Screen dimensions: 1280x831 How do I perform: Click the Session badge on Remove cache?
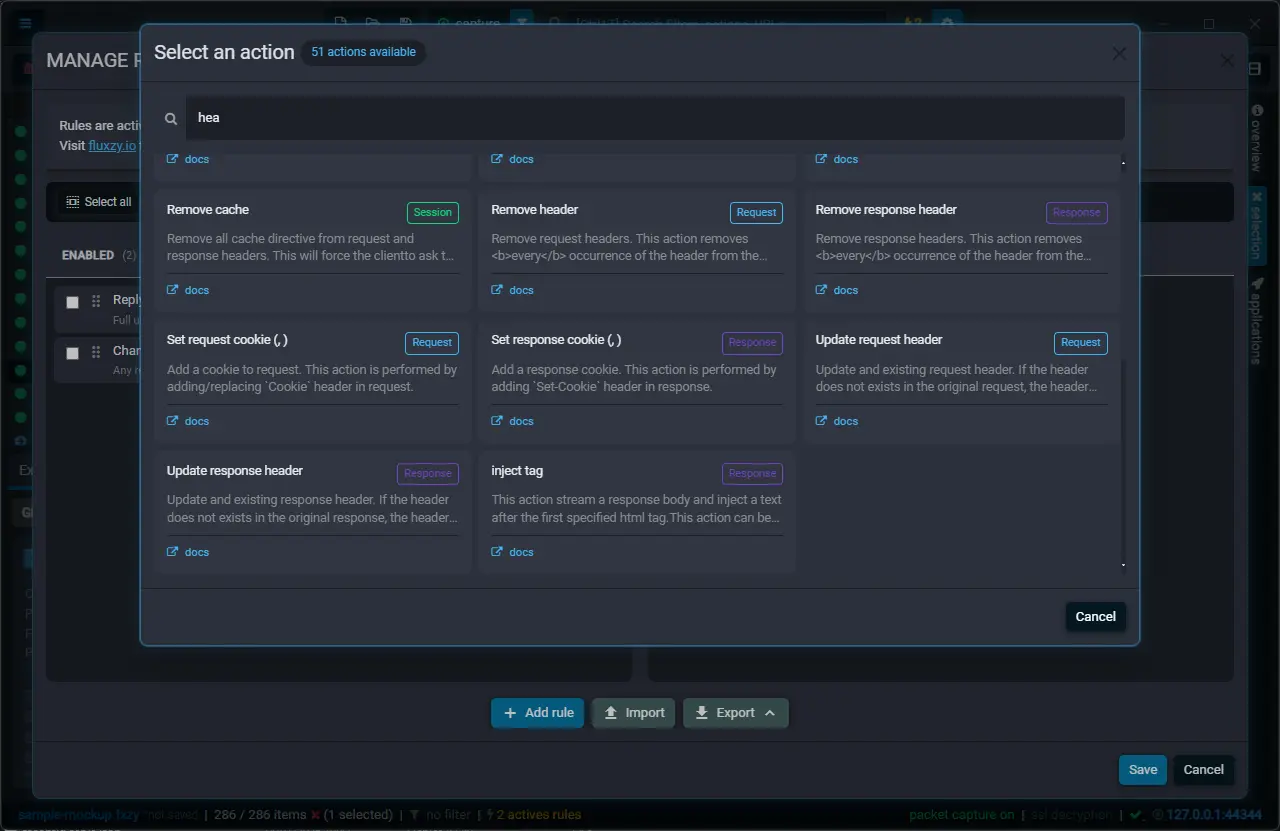(433, 212)
